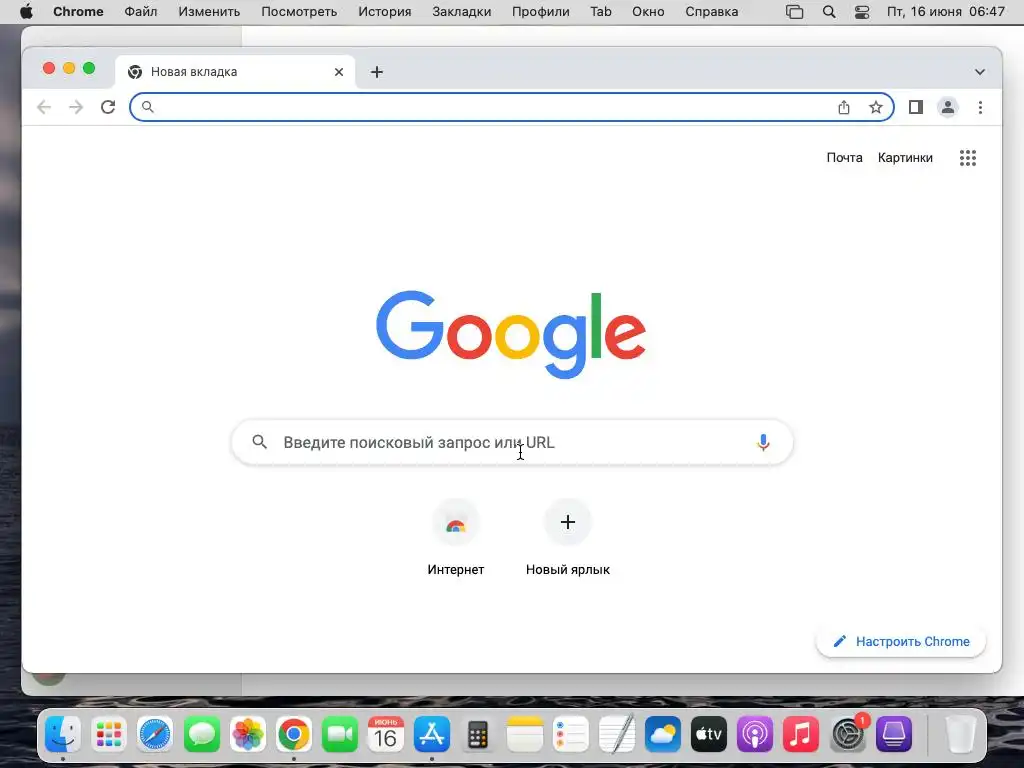Open the Закладки menu
The height and width of the screenshot is (768, 1024).
[462, 12]
